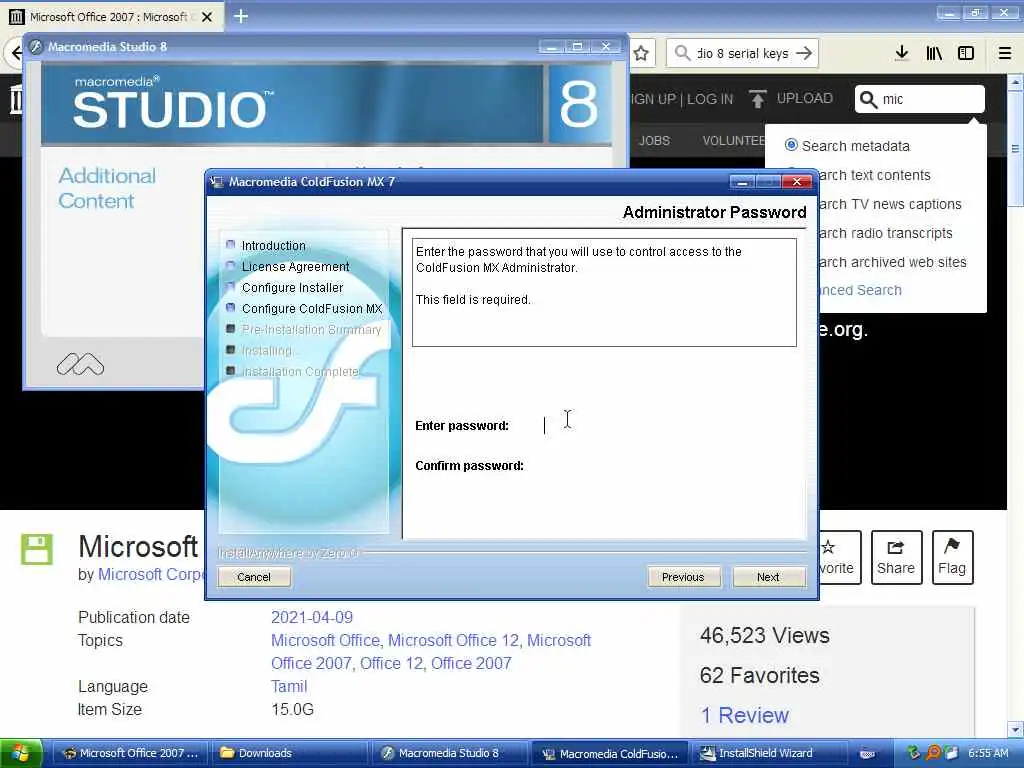Open the Microsoft Corporation author link
1024x768 pixels.
[x=151, y=574]
